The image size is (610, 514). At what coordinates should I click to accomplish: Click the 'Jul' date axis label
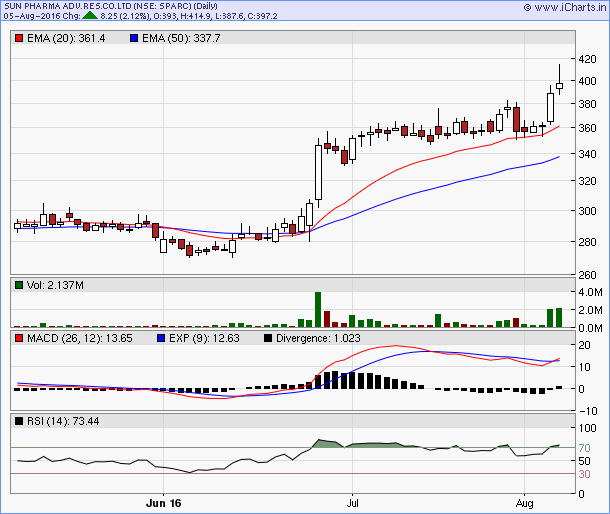click(x=352, y=503)
